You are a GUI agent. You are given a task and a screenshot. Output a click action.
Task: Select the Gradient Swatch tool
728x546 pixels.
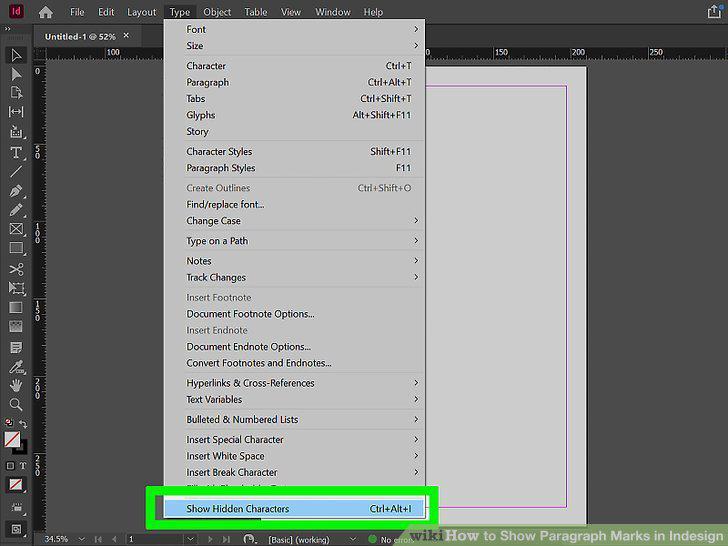click(x=16, y=308)
